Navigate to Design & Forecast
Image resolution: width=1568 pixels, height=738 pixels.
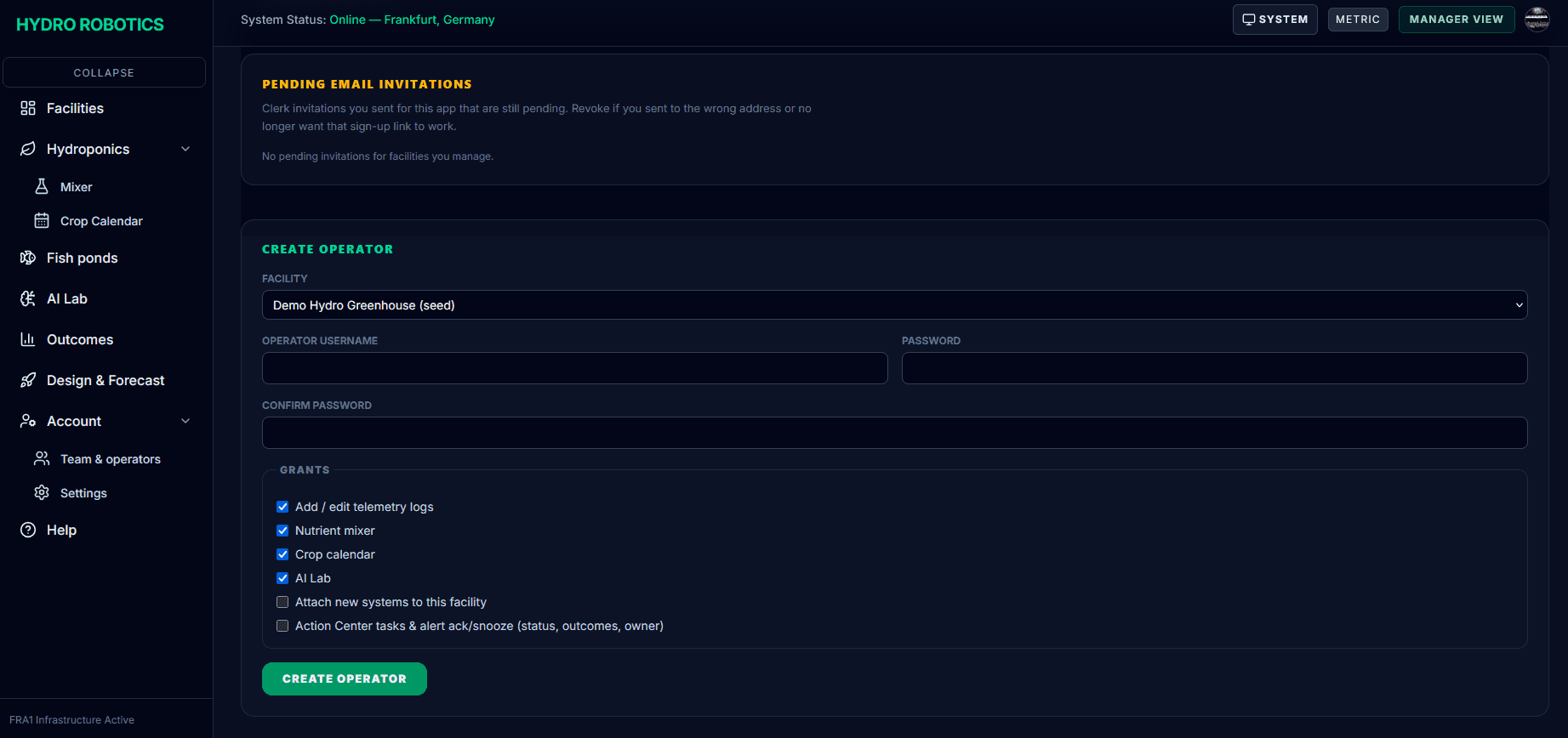pyautogui.click(x=105, y=380)
